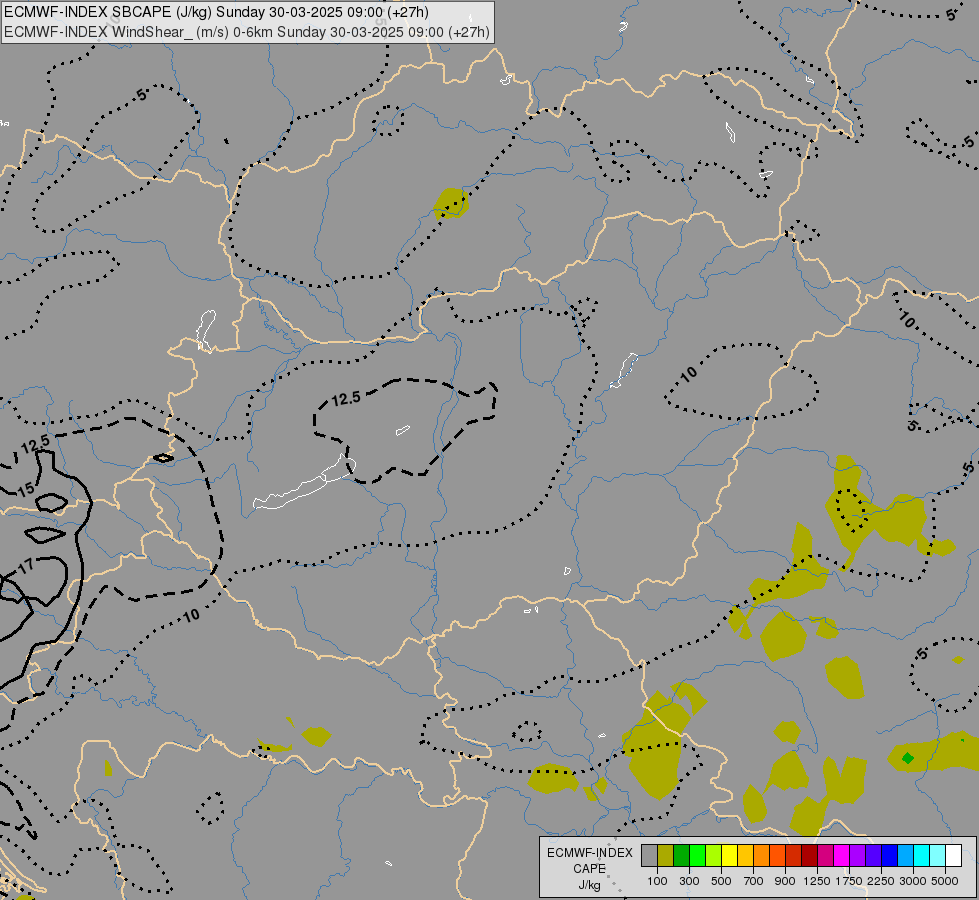Viewport: 979px width, 900px height.
Task: Pick the dark green CAPE legend swatch
Action: tap(681, 855)
